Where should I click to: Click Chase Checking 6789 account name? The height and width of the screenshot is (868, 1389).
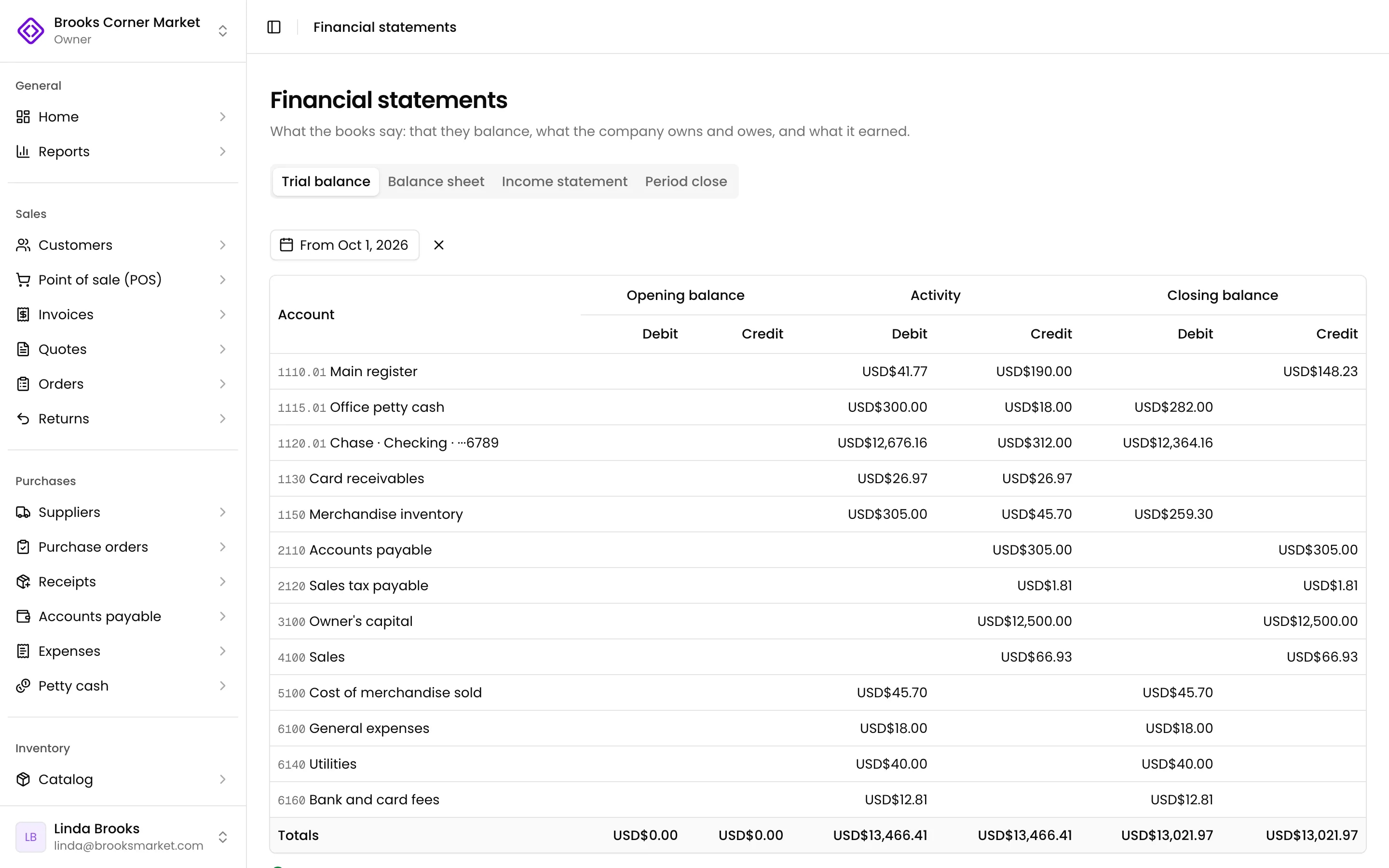[414, 443]
